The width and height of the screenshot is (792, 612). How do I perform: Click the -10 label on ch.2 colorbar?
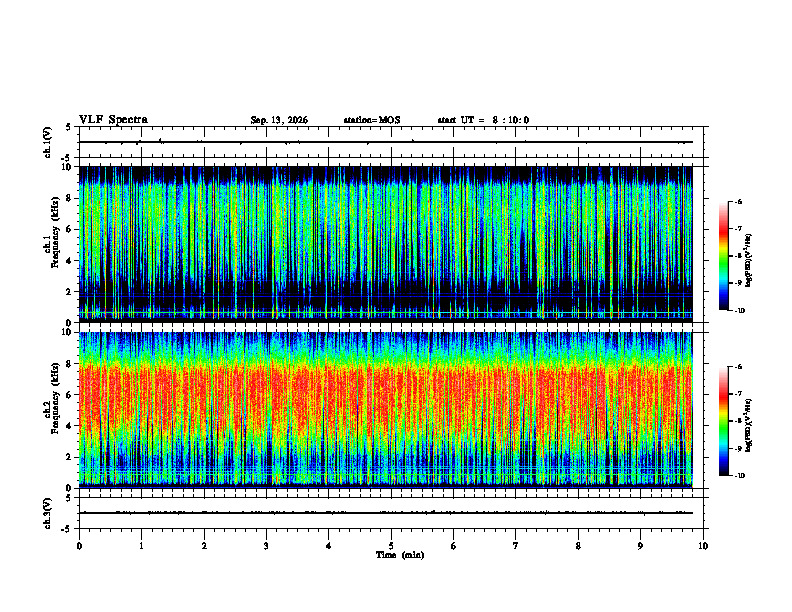(740, 476)
